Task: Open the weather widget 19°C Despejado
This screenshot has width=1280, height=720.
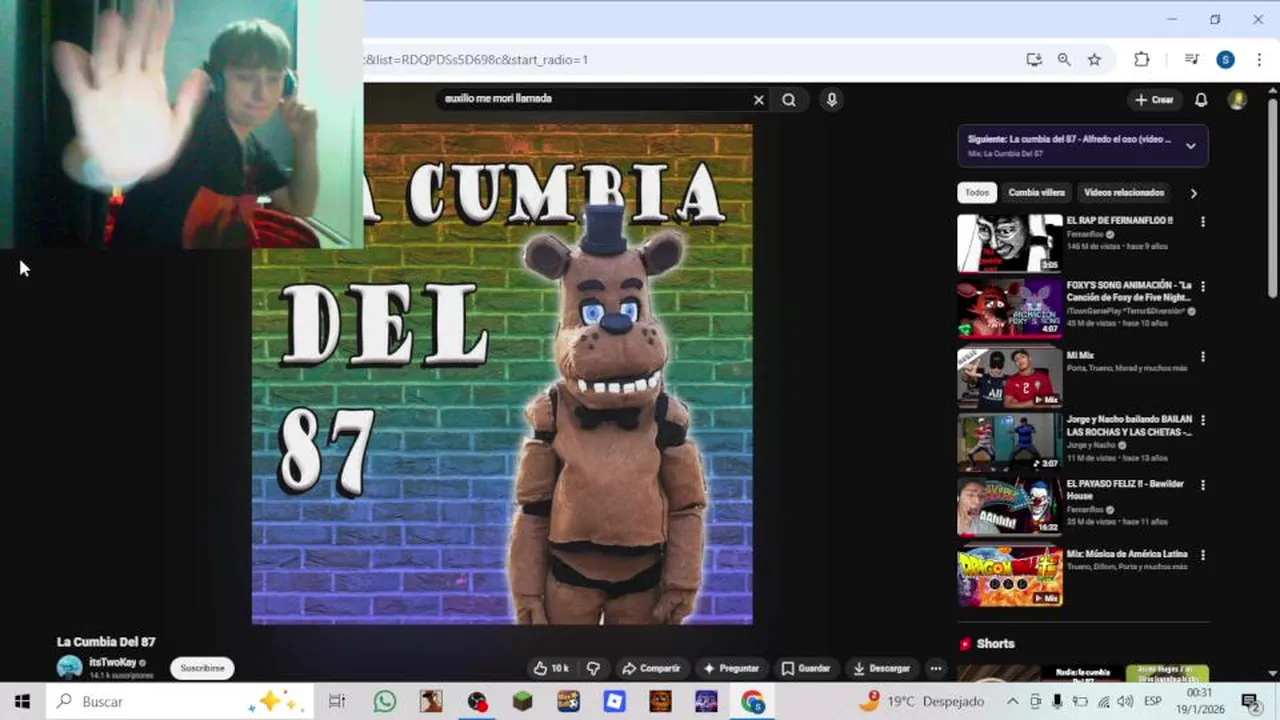Action: [x=921, y=702]
